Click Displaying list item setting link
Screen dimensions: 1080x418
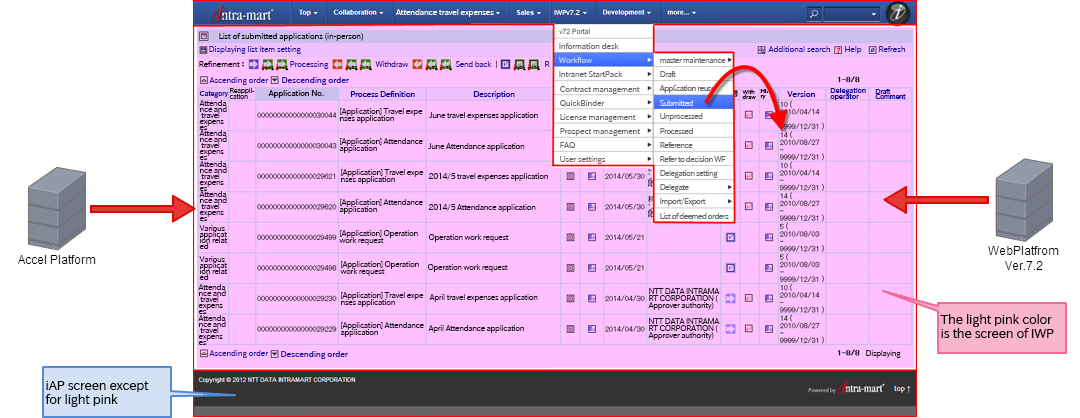(x=255, y=50)
